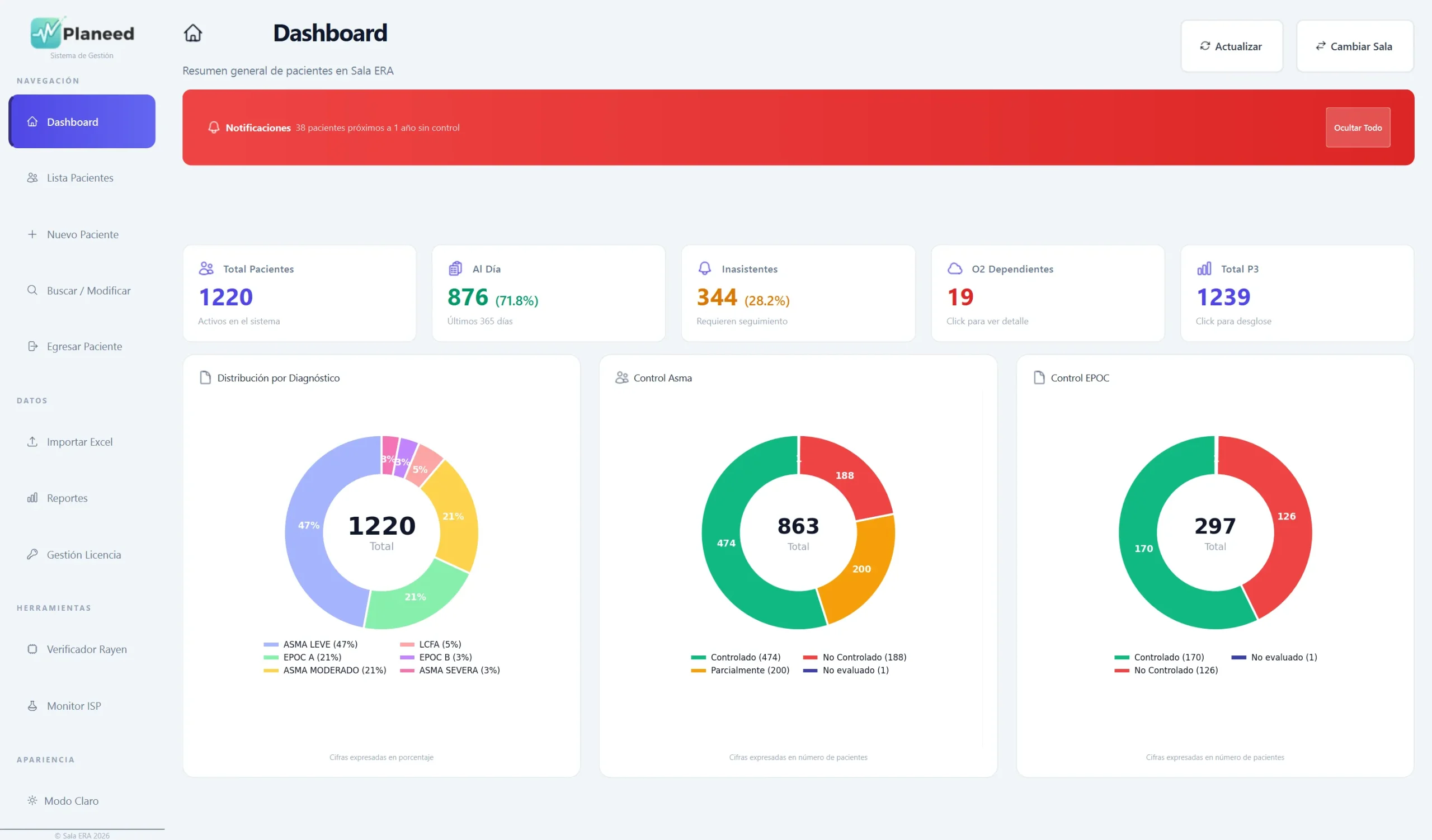Click the home icon beside Dashboard title

(192, 33)
